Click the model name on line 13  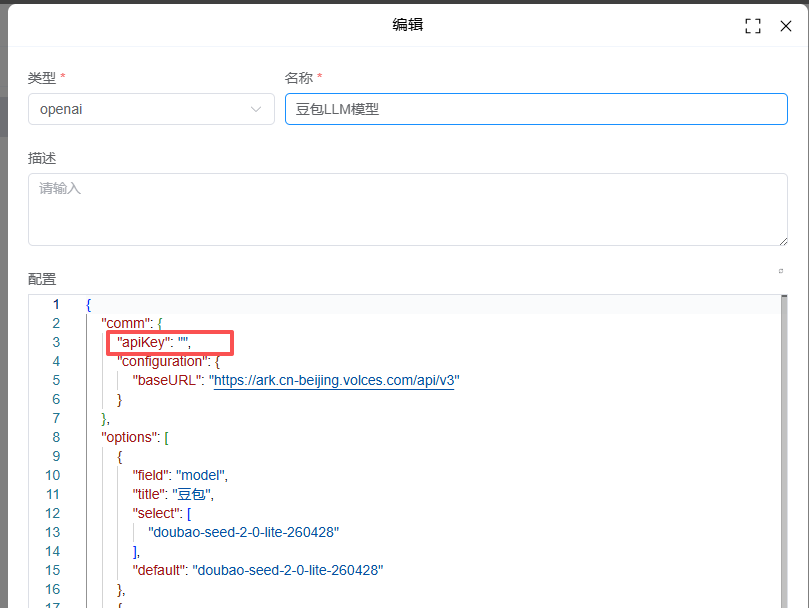(244, 532)
